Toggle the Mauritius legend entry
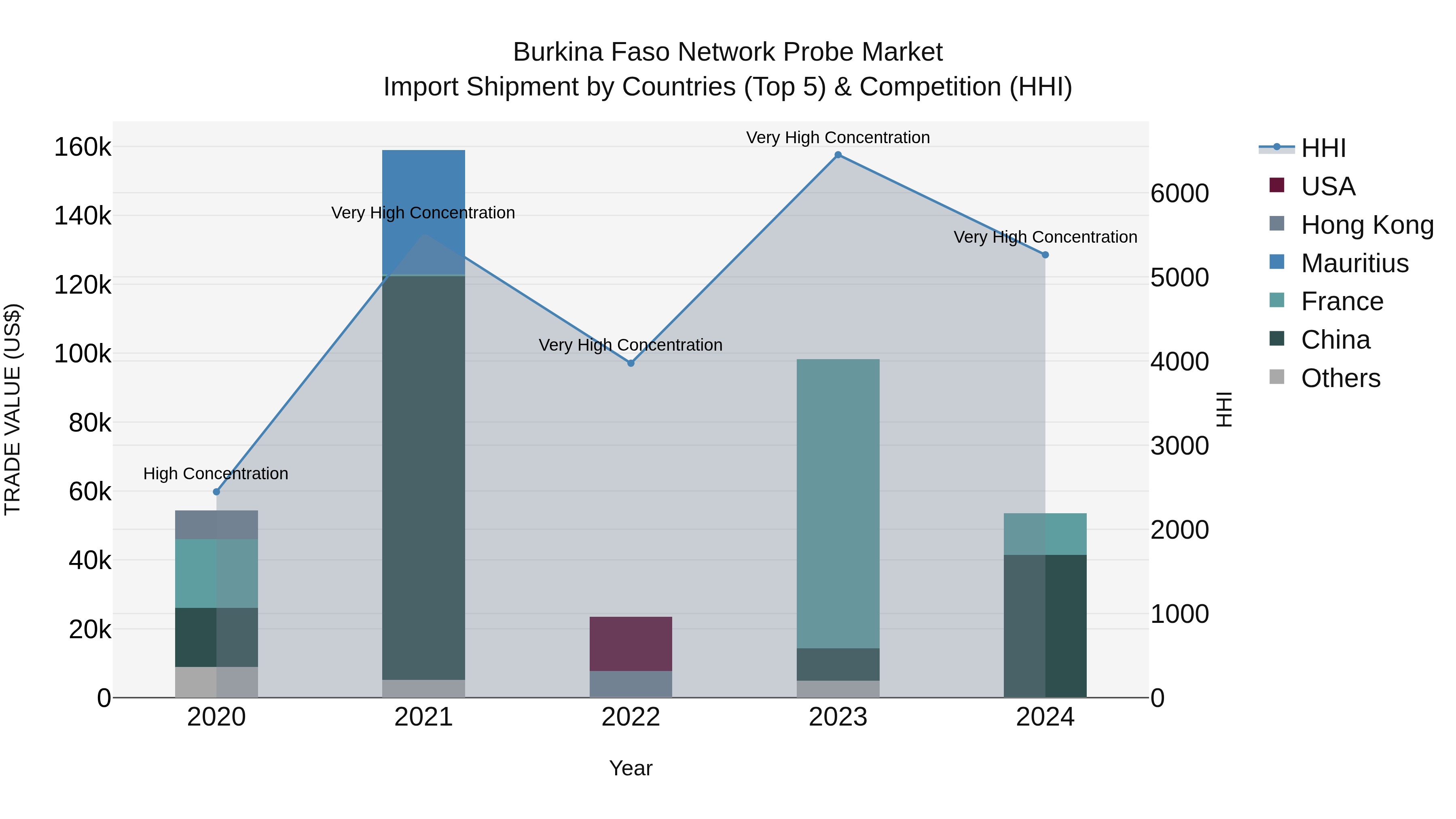Viewport: 1456px width, 819px height. (x=1339, y=263)
